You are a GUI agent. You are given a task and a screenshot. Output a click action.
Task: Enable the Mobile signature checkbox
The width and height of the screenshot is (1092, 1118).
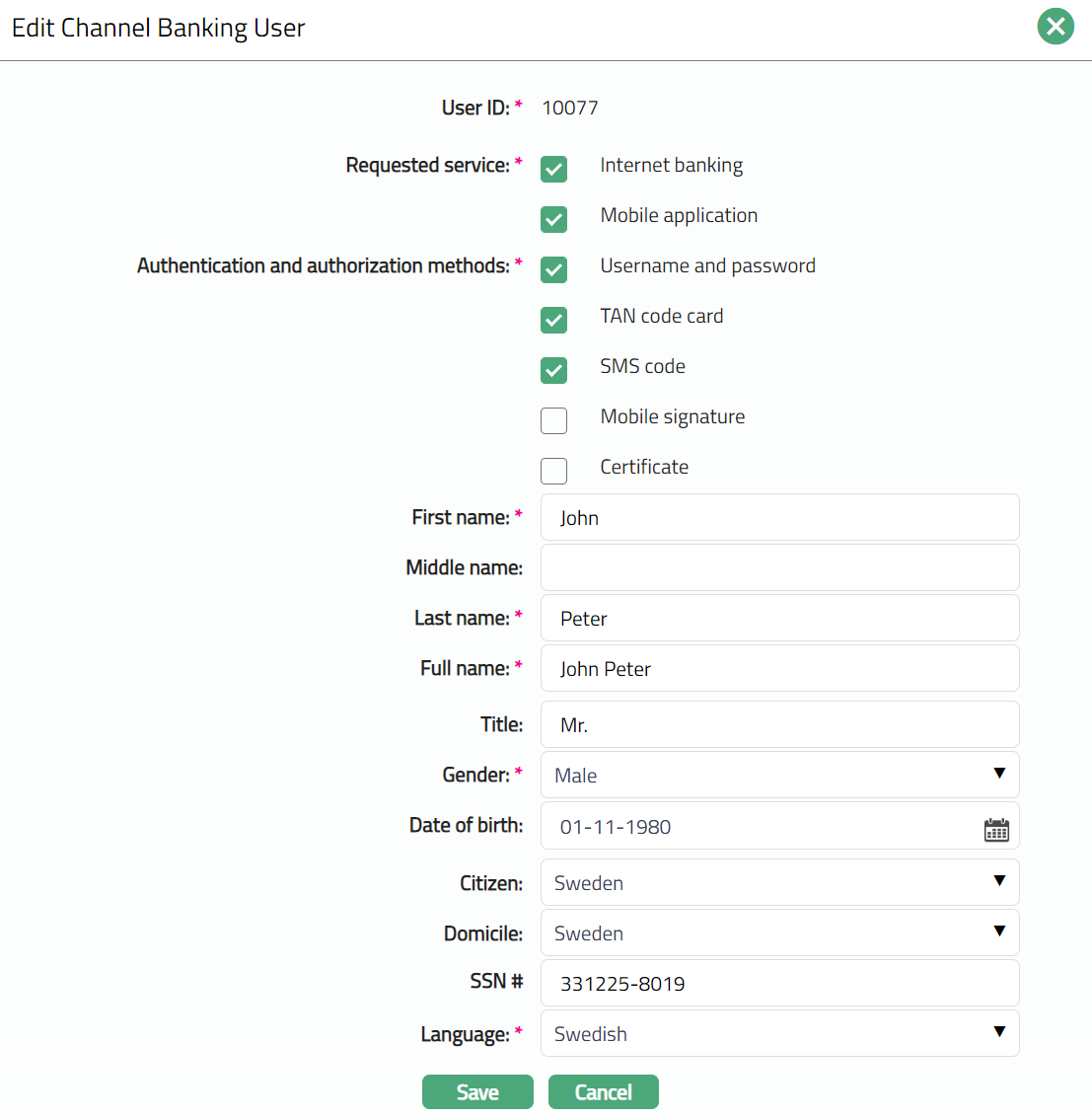pos(553,420)
